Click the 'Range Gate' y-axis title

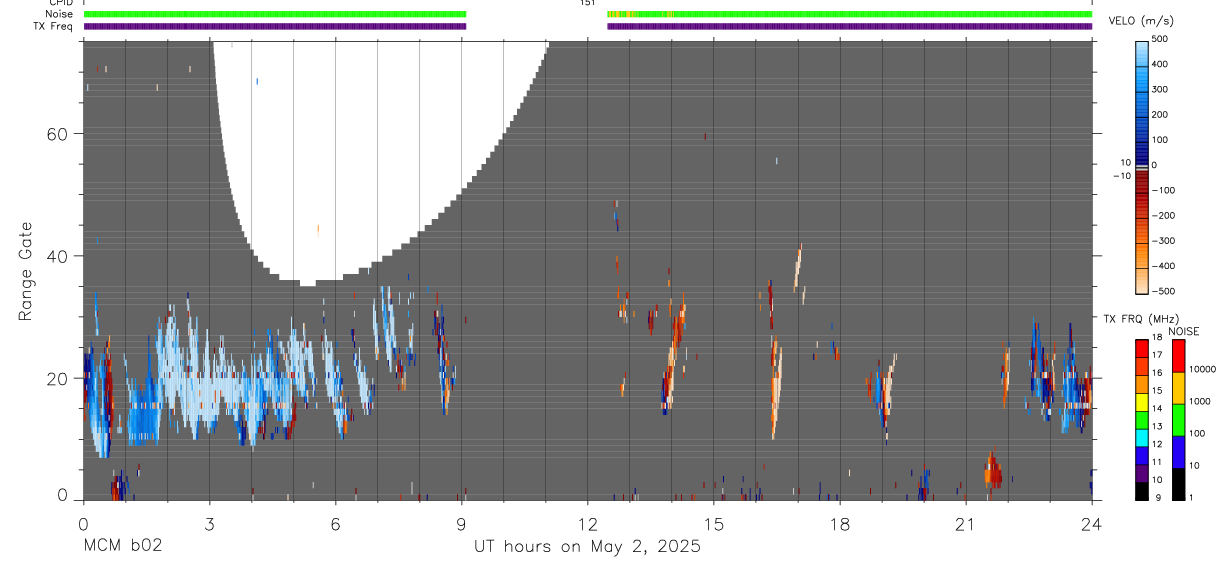point(25,271)
